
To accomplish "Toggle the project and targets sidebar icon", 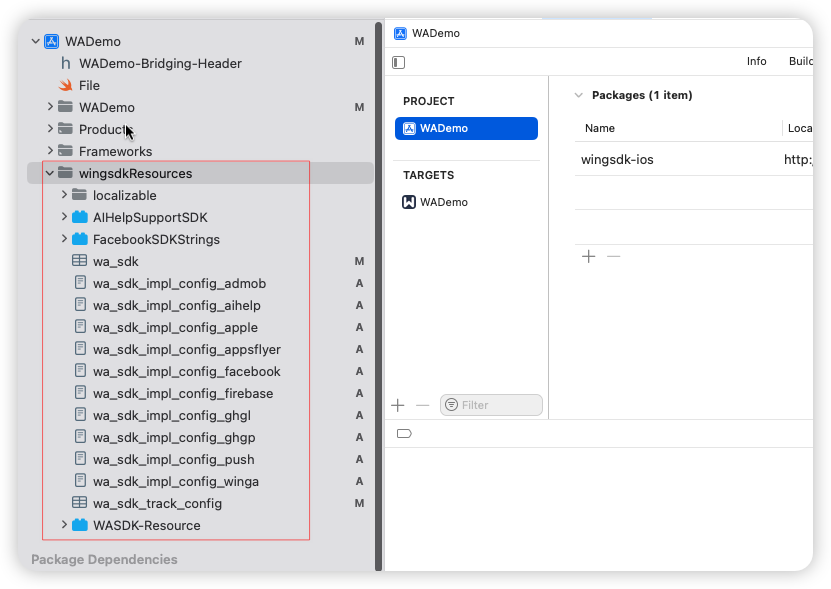I will [x=399, y=63].
